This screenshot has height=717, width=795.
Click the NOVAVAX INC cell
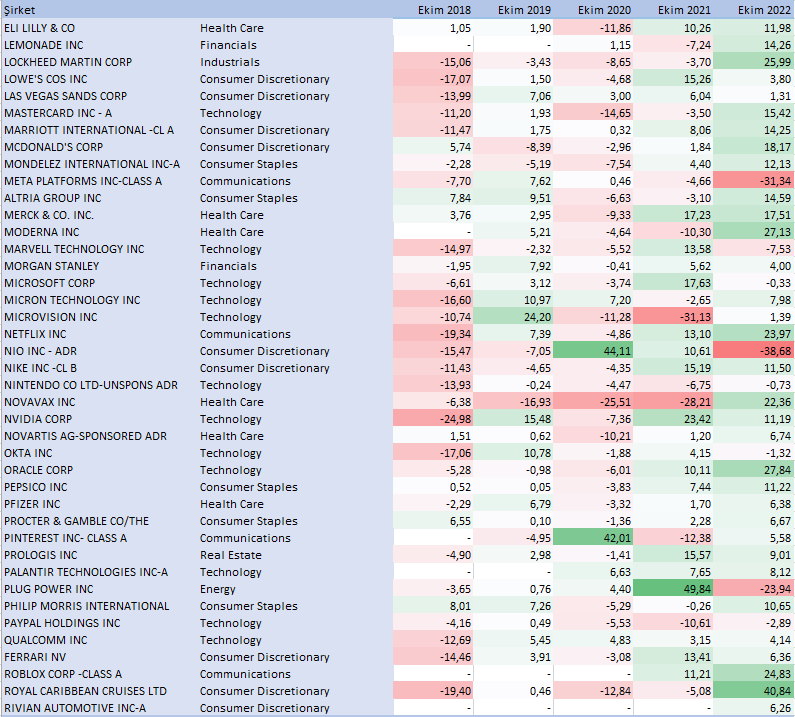click(x=40, y=402)
